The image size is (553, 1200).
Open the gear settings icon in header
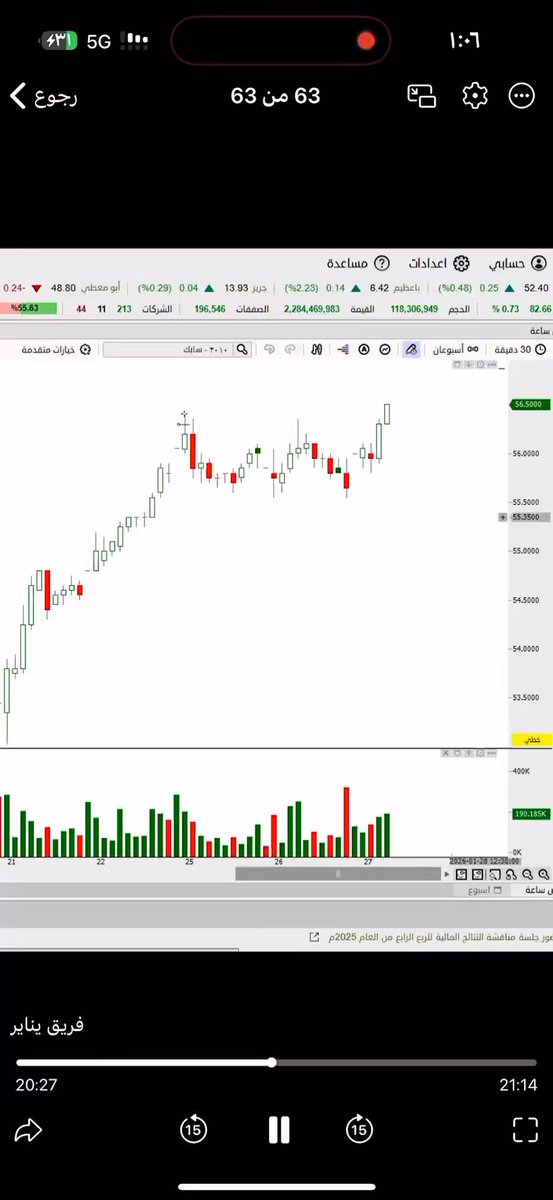475,96
